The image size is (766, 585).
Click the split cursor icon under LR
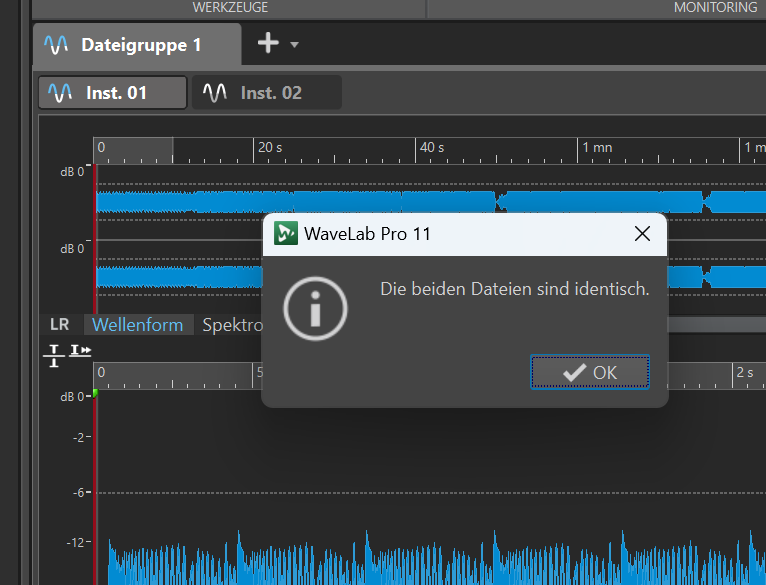click(54, 353)
